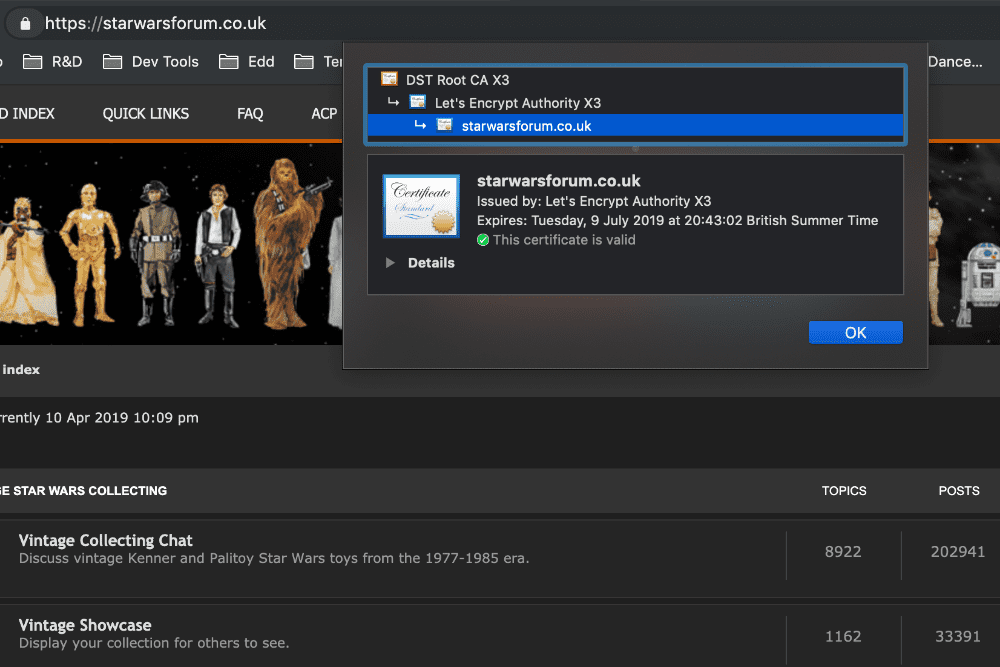Click the '1162' topics count

[843, 636]
